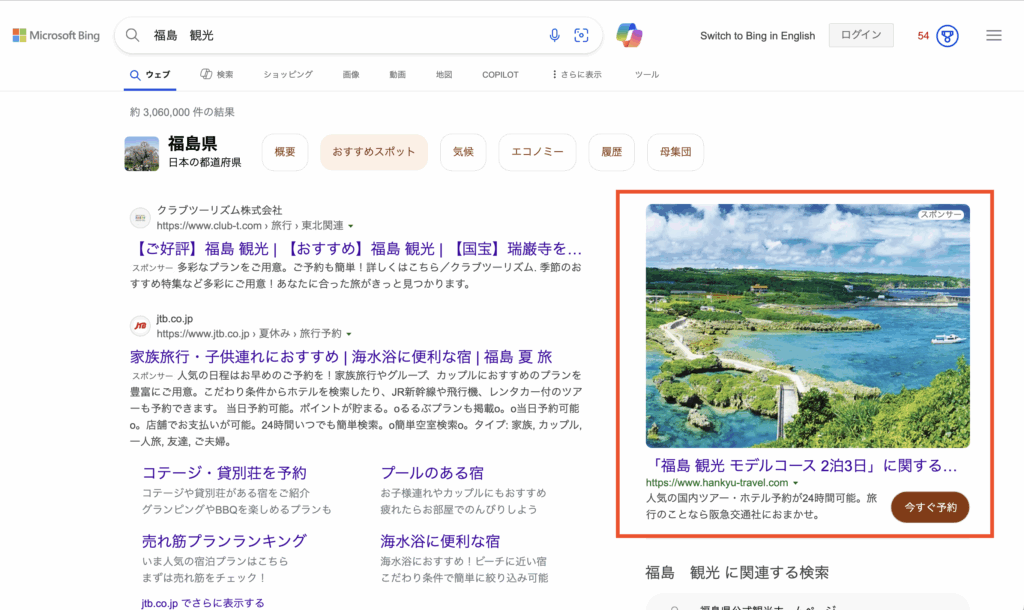Image resolution: width=1024 pixels, height=610 pixels.
Task: Select the ウェブ tab
Action: point(150,74)
